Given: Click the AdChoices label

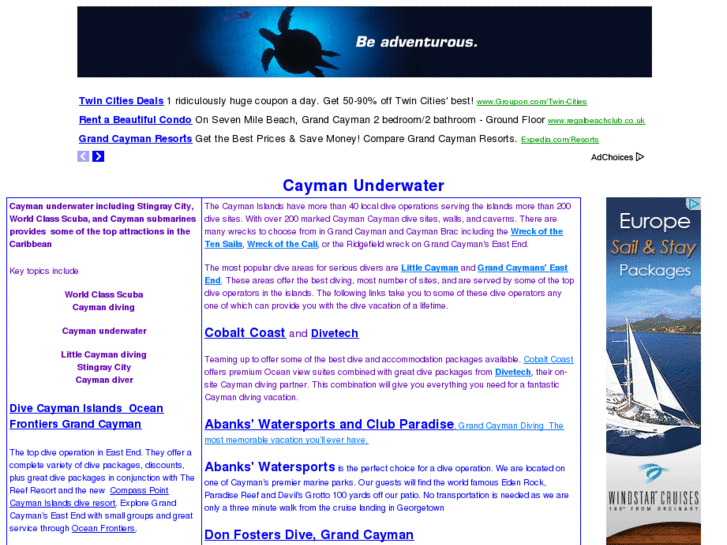Looking at the screenshot, I should [x=612, y=157].
